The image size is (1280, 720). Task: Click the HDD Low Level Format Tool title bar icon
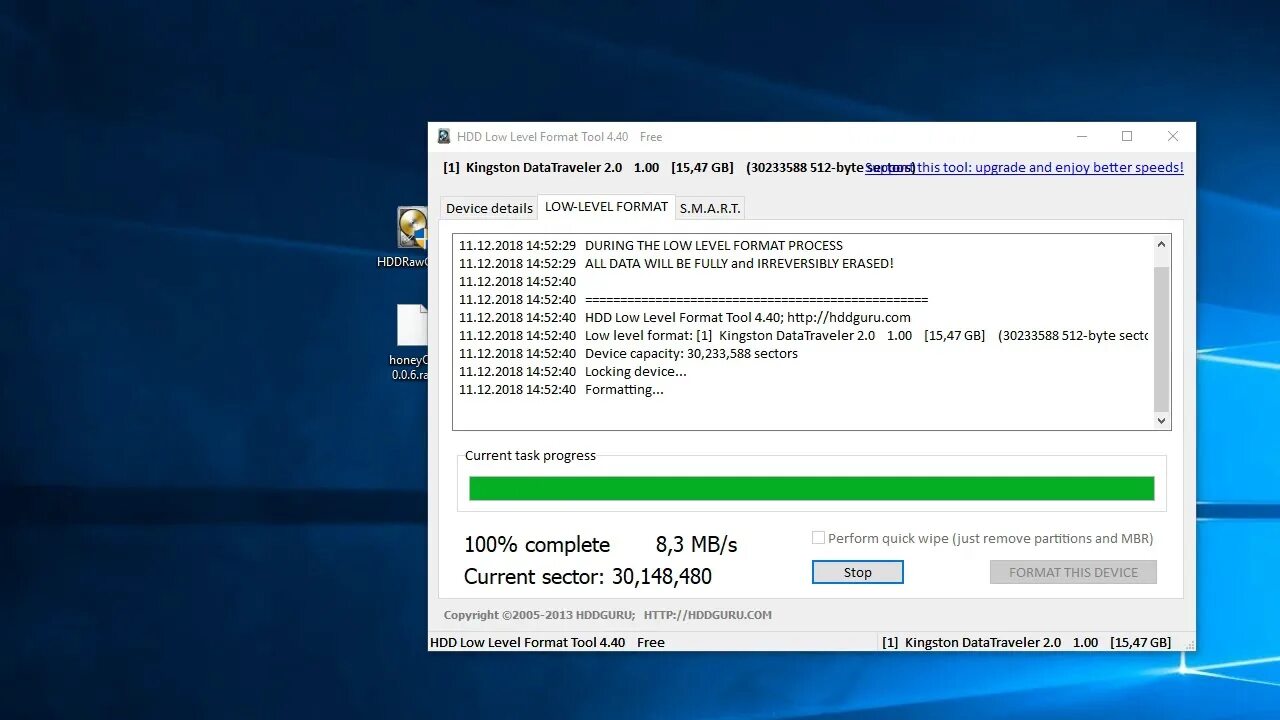coord(444,137)
